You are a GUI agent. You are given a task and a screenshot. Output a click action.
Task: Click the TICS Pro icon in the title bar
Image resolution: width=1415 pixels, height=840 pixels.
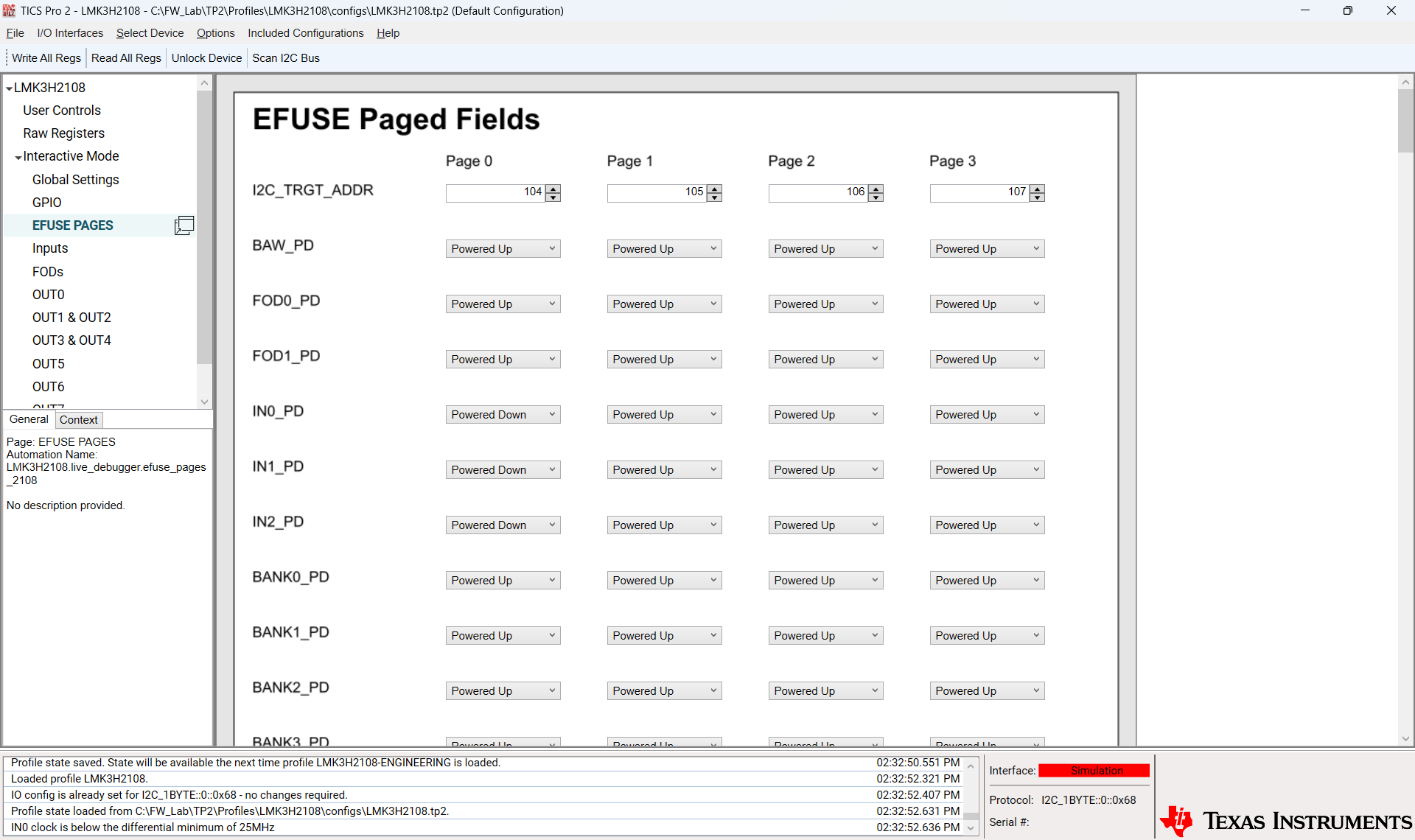tap(9, 10)
